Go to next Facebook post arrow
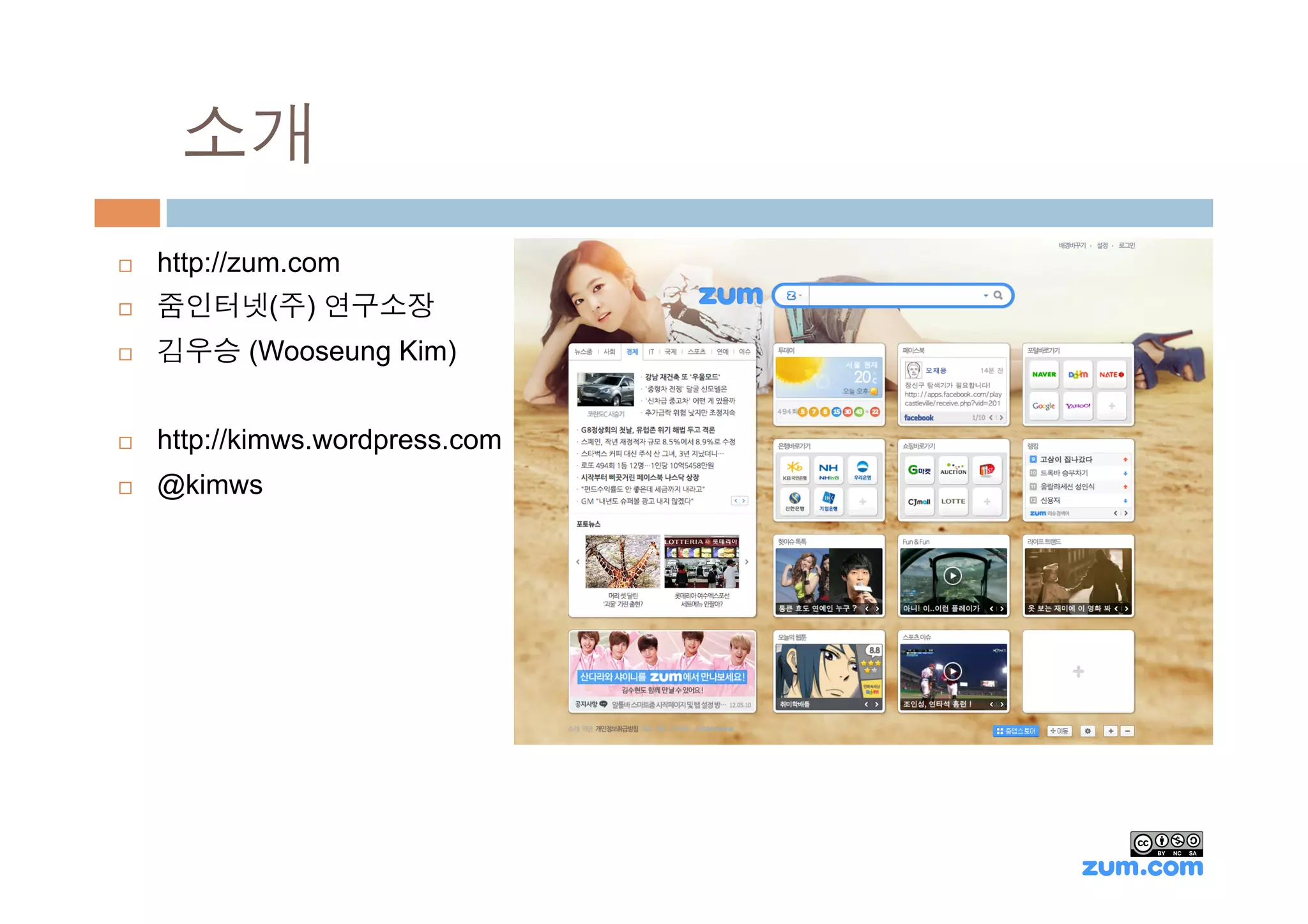The width and height of the screenshot is (1308, 924). tap(1001, 418)
